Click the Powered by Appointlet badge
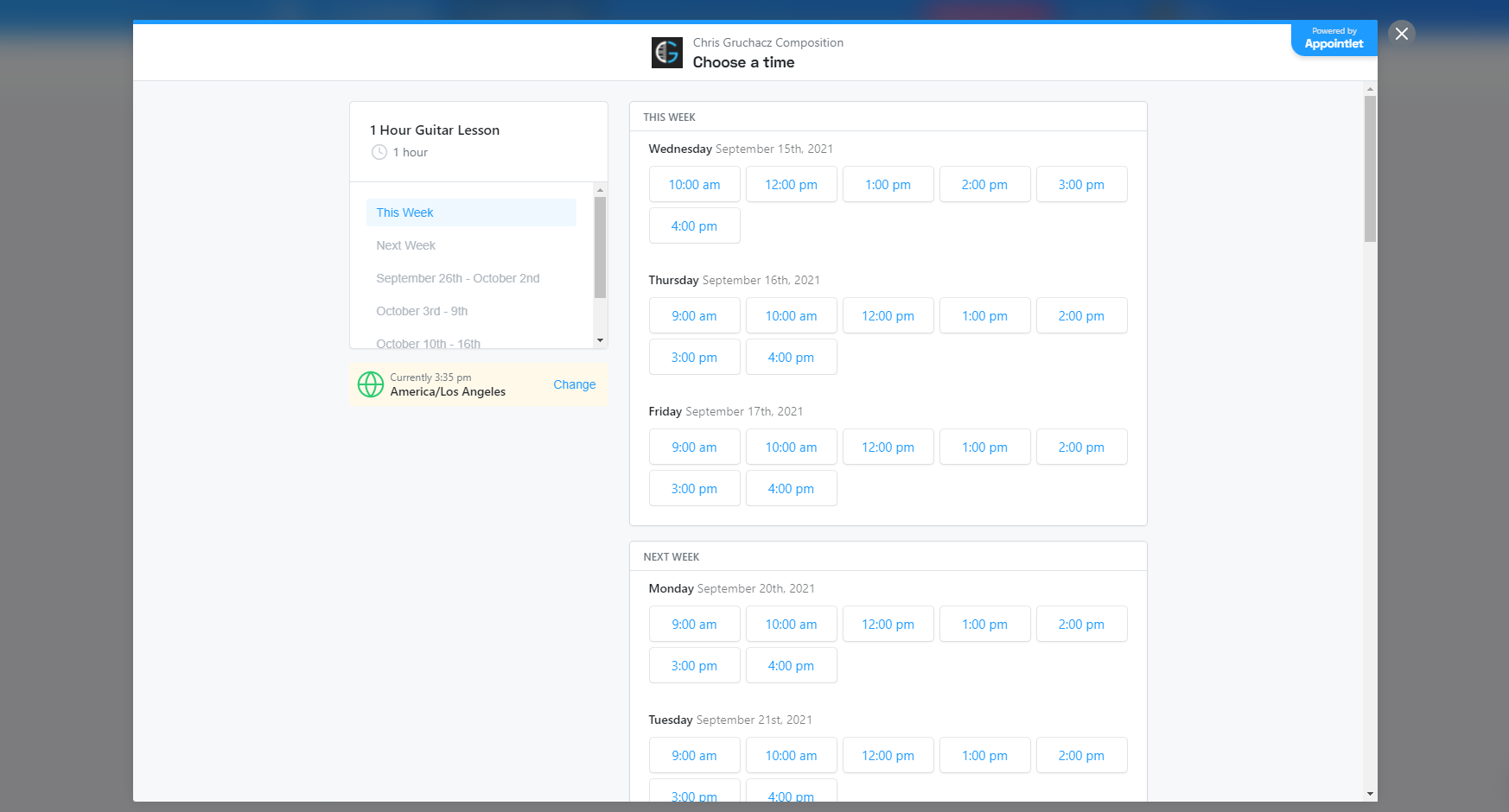The height and width of the screenshot is (812, 1509). pos(1334,38)
